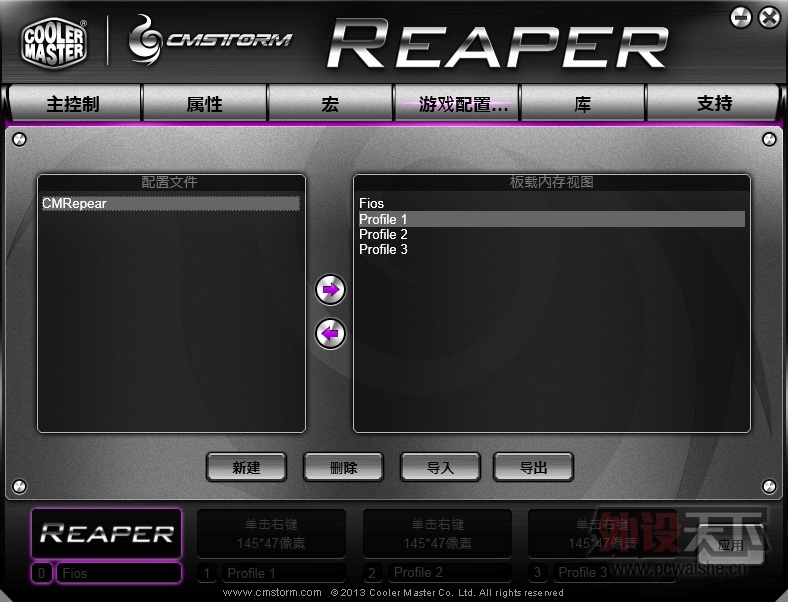Select the CMRepear configuration file
This screenshot has height=602, width=788.
pyautogui.click(x=171, y=204)
